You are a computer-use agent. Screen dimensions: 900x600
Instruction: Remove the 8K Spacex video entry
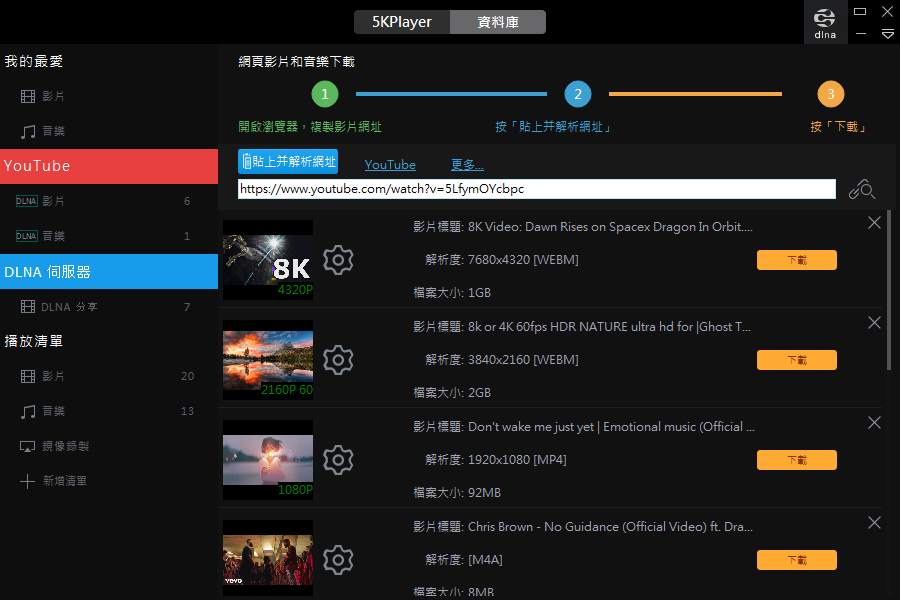point(874,223)
